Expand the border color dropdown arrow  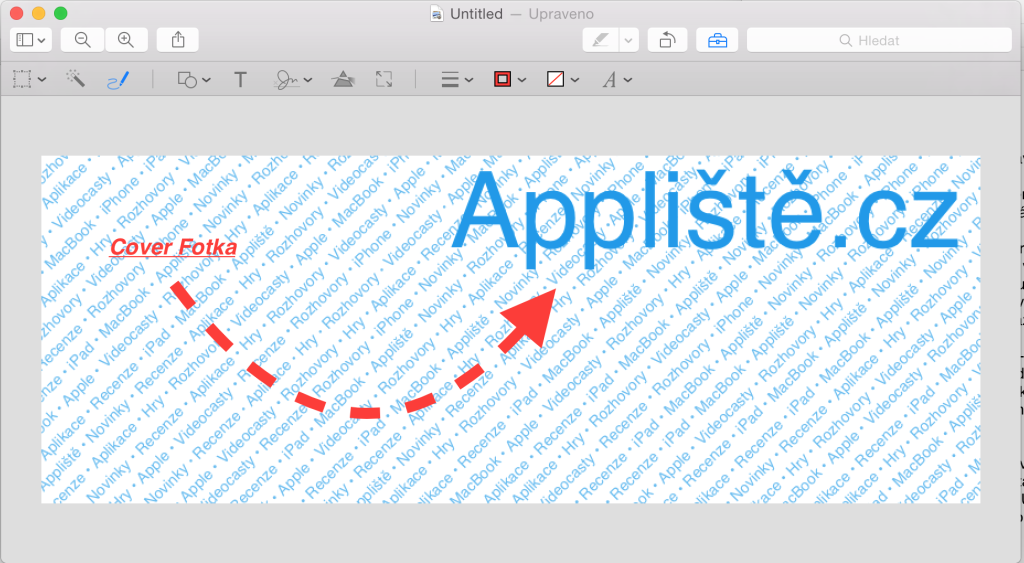point(522,80)
